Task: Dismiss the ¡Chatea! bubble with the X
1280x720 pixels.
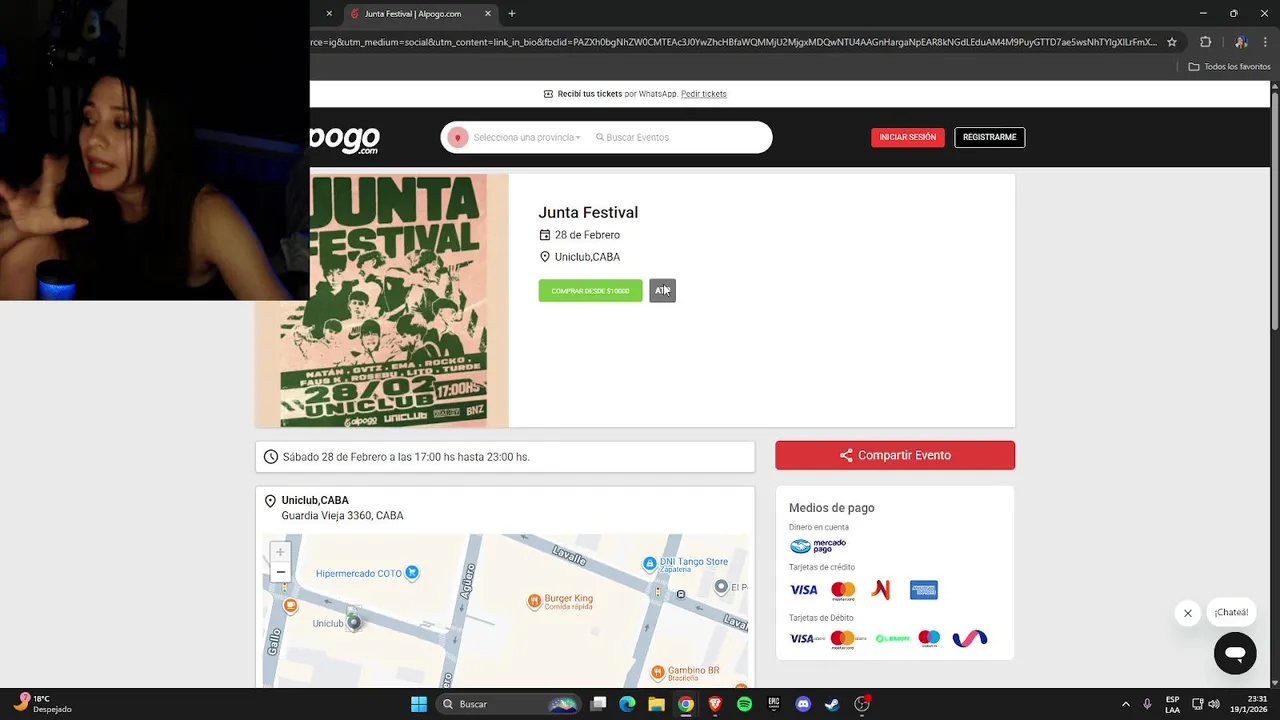Action: click(x=1188, y=613)
